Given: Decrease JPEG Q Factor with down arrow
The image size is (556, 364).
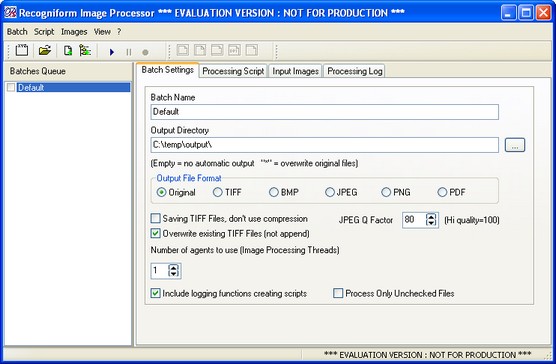Looking at the screenshot, I should coord(431,223).
